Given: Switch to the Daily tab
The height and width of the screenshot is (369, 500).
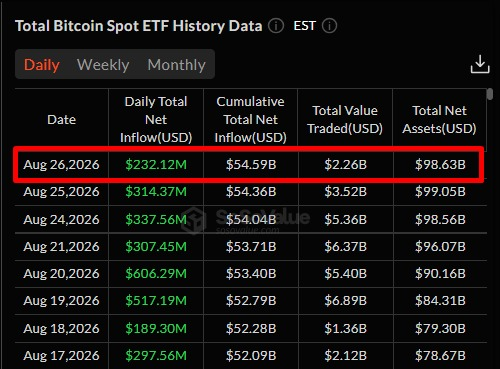Looking at the screenshot, I should coord(42,65).
